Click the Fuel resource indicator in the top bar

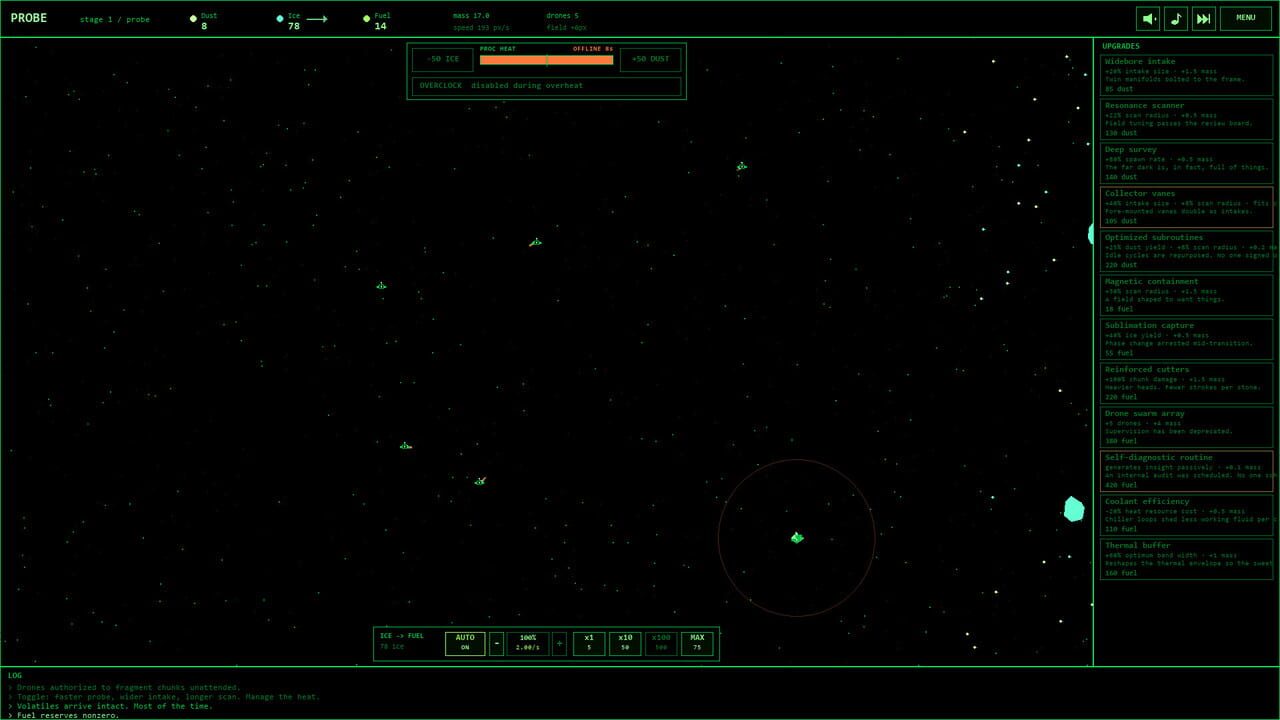(x=378, y=21)
